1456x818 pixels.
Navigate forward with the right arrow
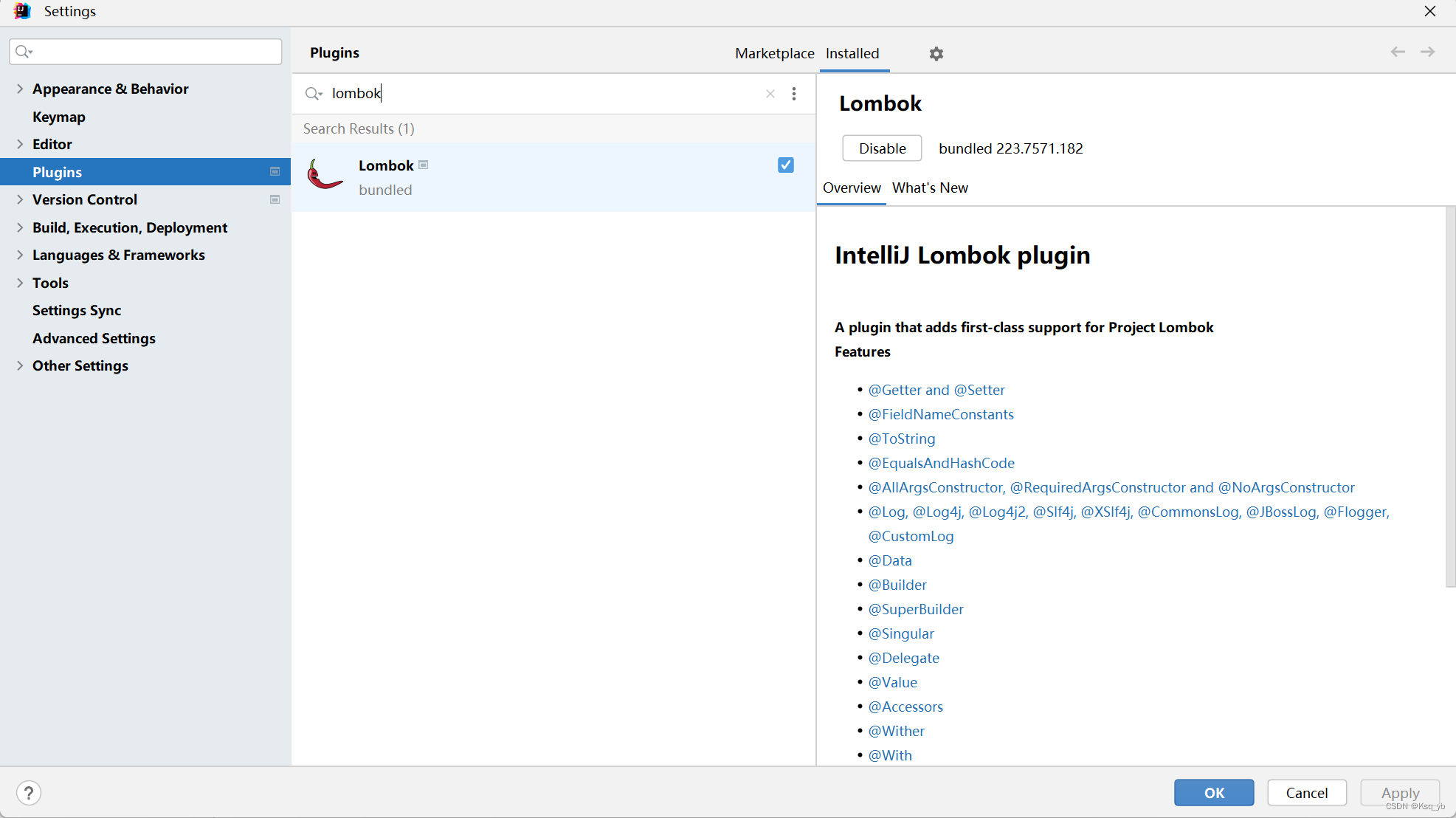(1427, 52)
